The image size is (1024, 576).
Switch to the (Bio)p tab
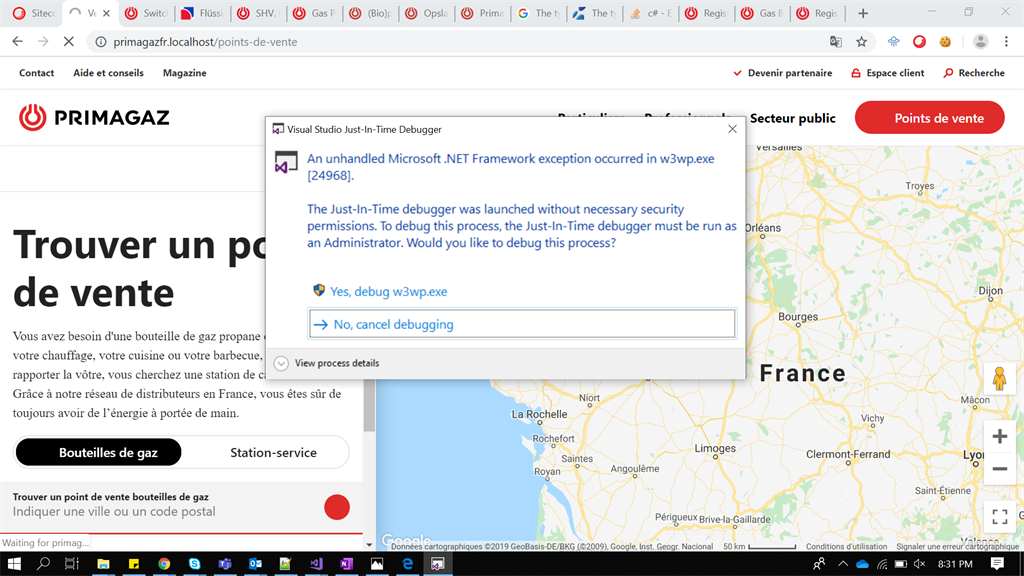(371, 13)
